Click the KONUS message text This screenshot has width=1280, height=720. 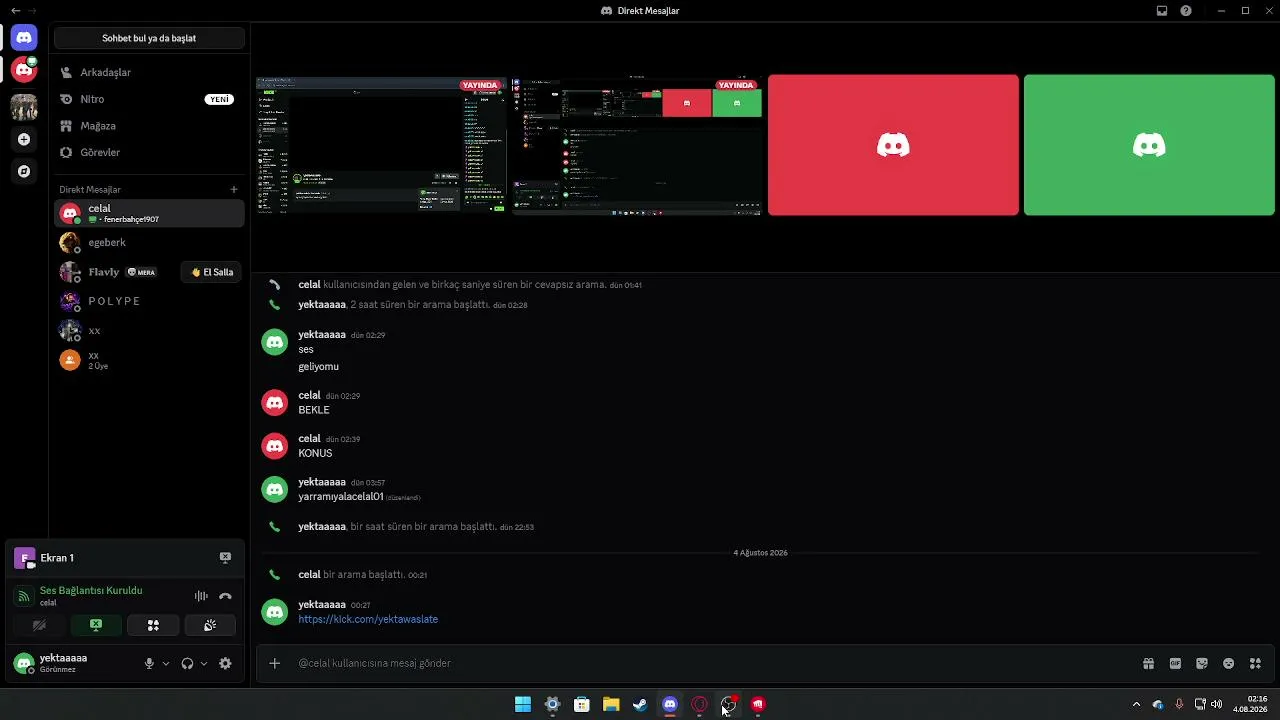(315, 453)
